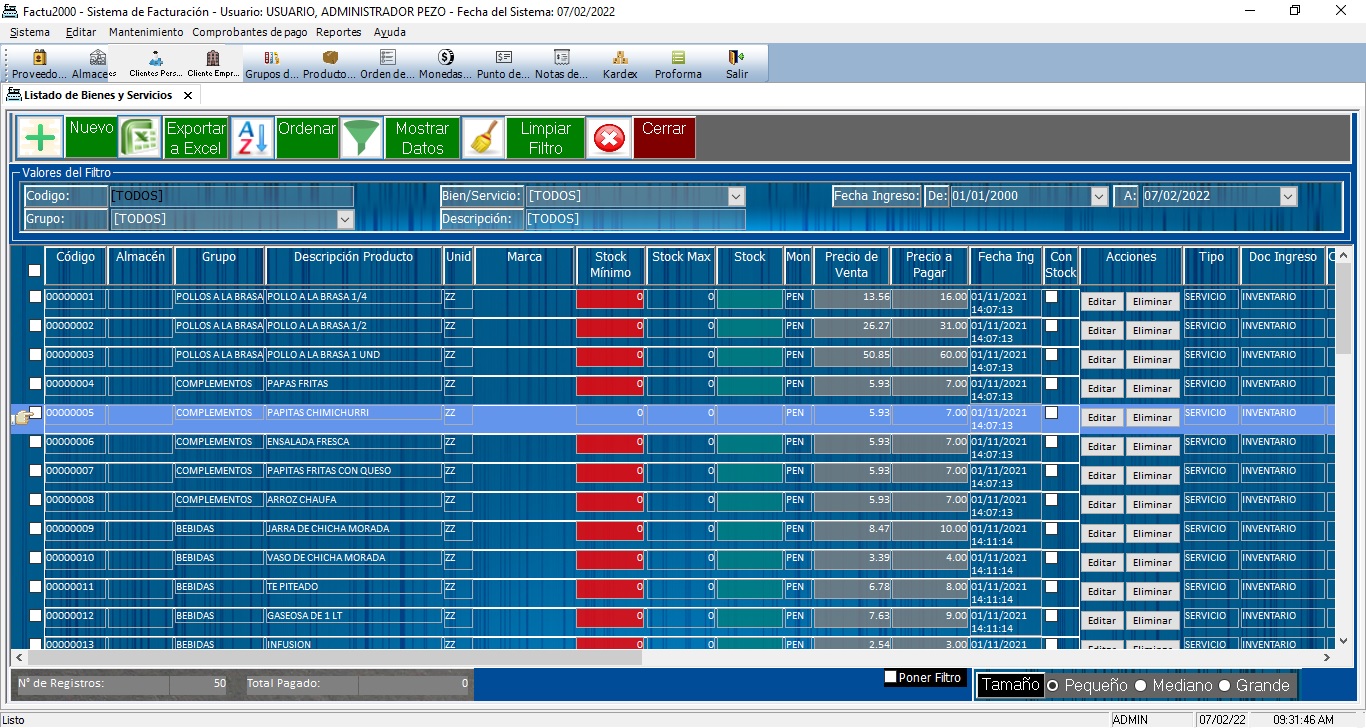Open the Proveedores toolbar icon
This screenshot has width=1366, height=728.
click(x=40, y=64)
